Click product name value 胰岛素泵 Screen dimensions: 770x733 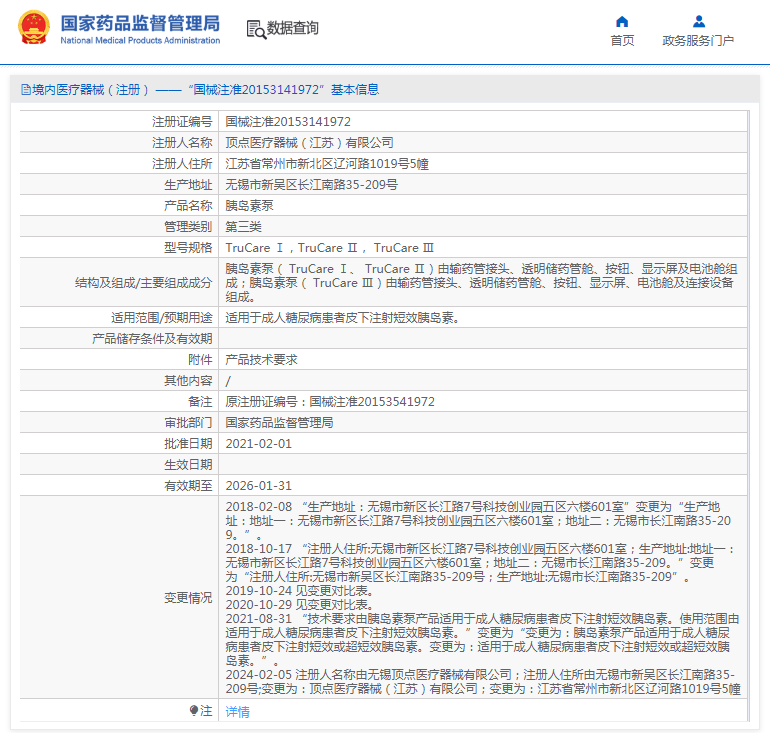pyautogui.click(x=249, y=205)
